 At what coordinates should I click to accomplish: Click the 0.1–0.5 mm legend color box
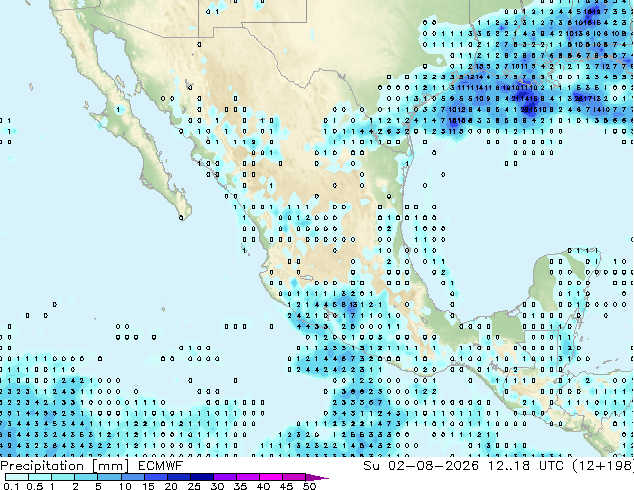coord(17,477)
